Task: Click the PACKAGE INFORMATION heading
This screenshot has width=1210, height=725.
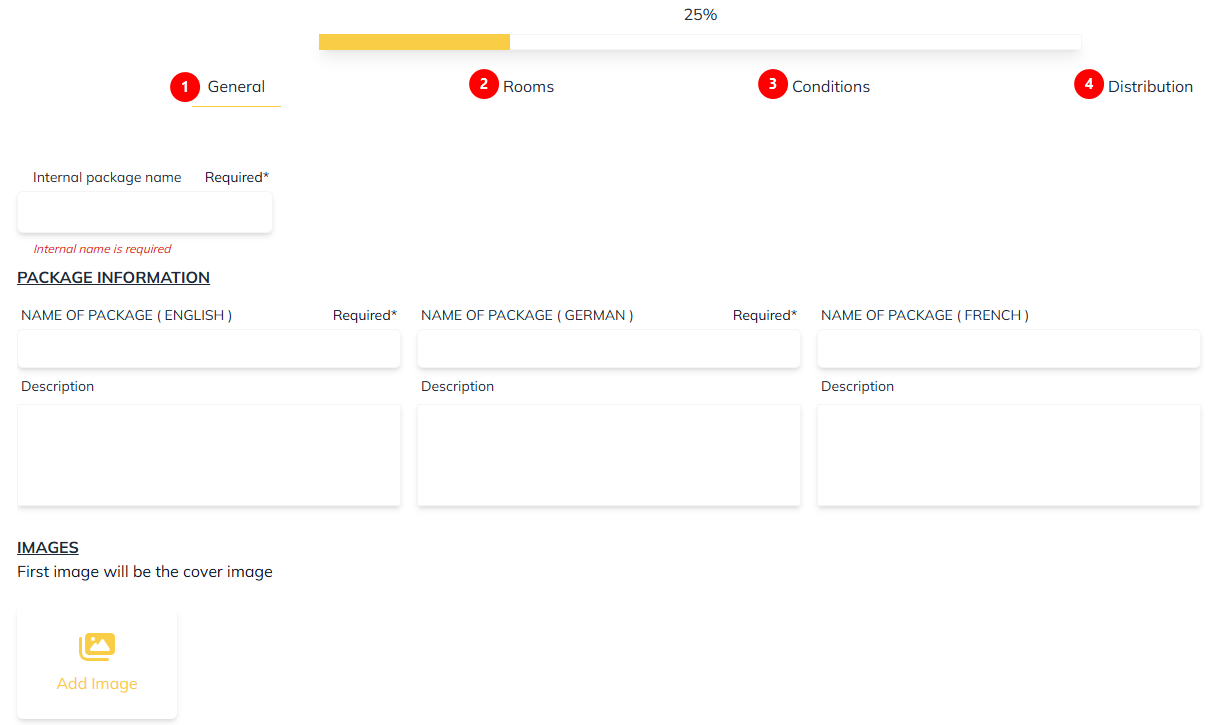Action: coord(113,278)
